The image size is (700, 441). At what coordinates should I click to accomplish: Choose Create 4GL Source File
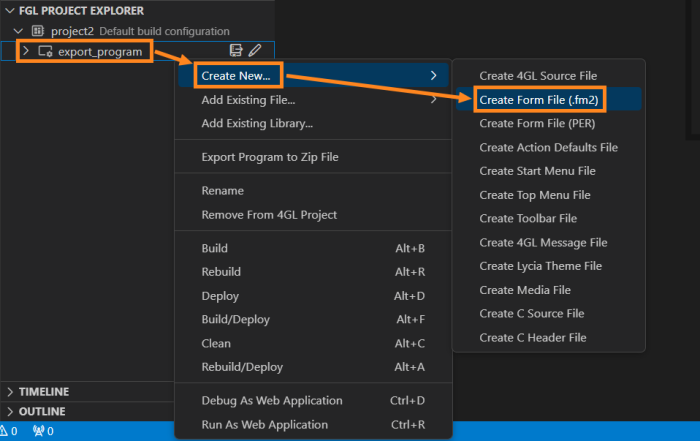coord(537,75)
